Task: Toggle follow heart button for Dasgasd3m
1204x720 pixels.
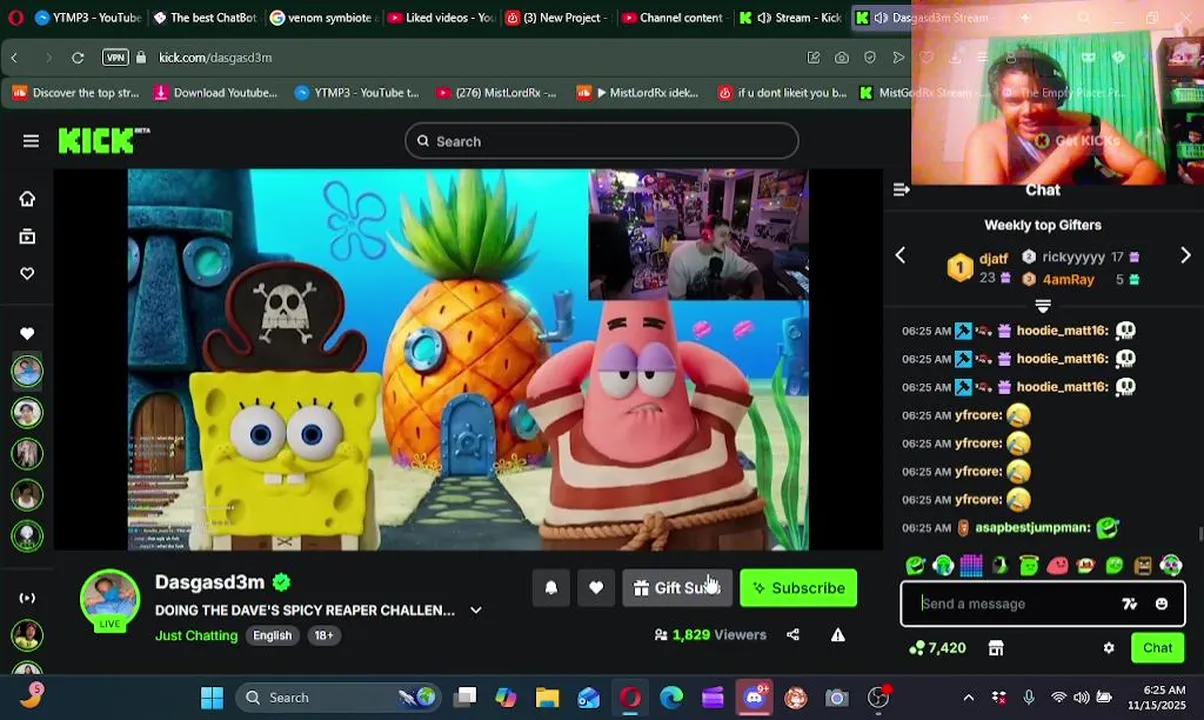Action: click(x=596, y=588)
